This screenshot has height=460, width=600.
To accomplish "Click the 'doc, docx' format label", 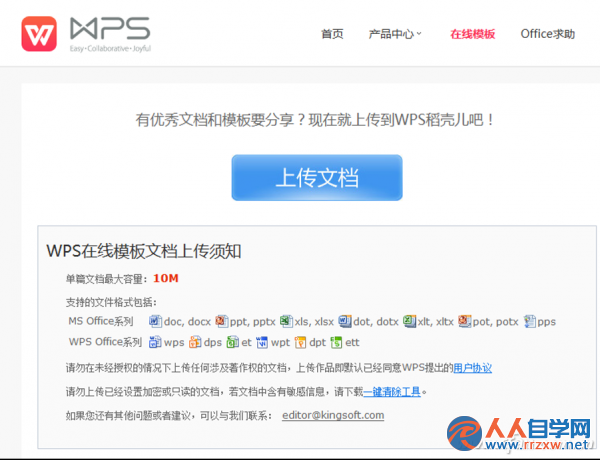I will (x=187, y=322).
